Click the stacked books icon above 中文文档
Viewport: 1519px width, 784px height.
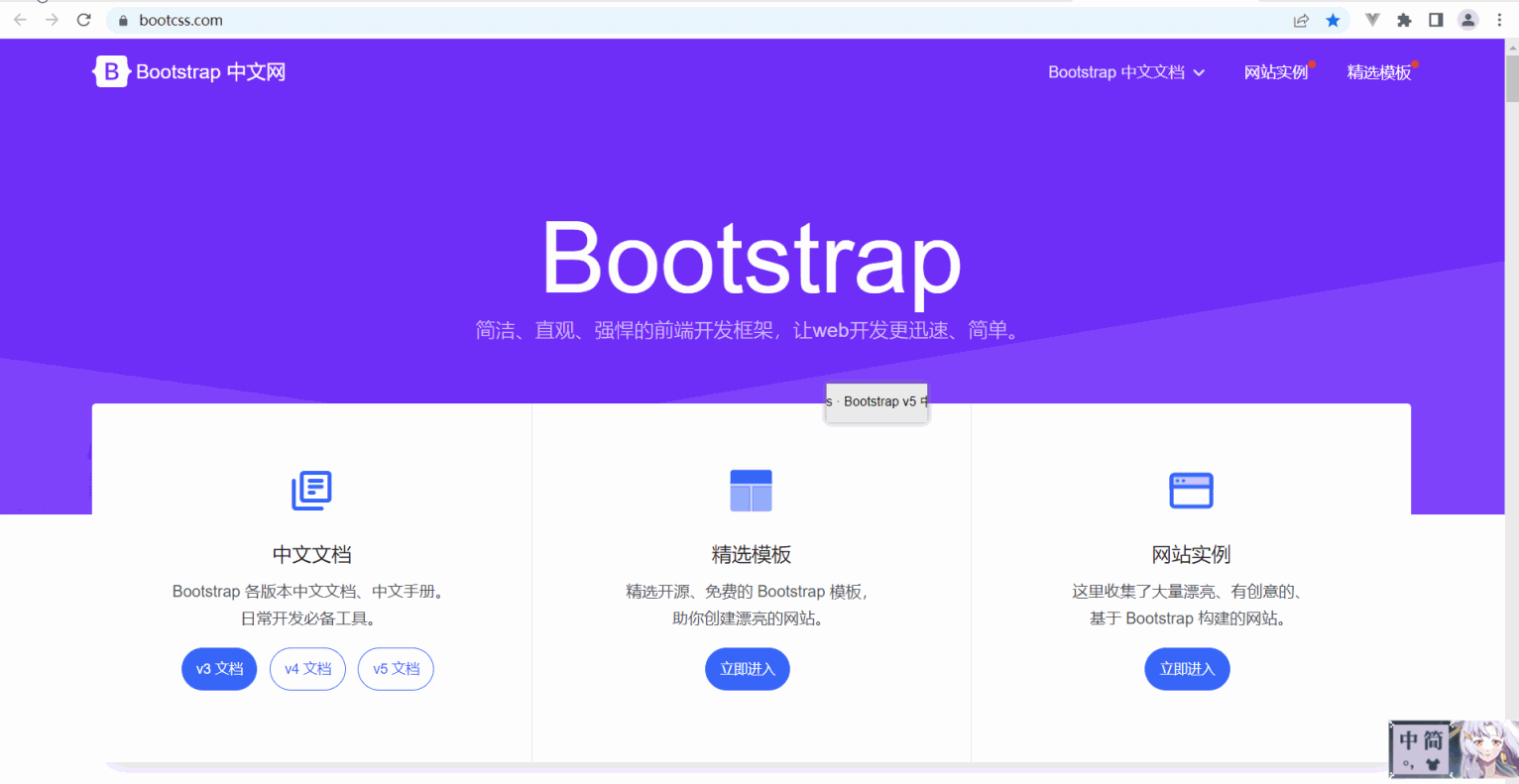[x=311, y=490]
